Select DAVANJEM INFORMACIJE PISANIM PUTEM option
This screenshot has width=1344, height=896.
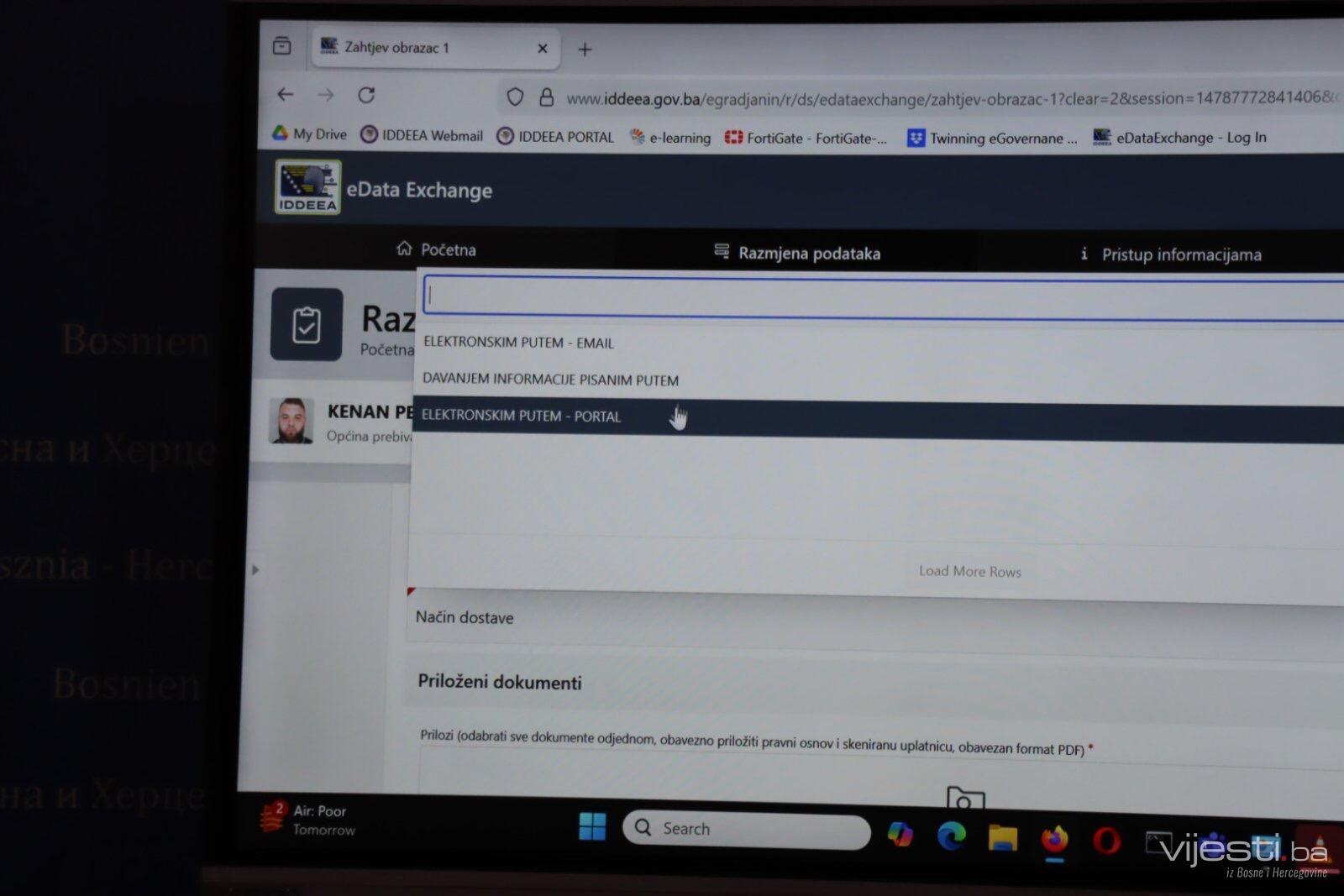550,380
